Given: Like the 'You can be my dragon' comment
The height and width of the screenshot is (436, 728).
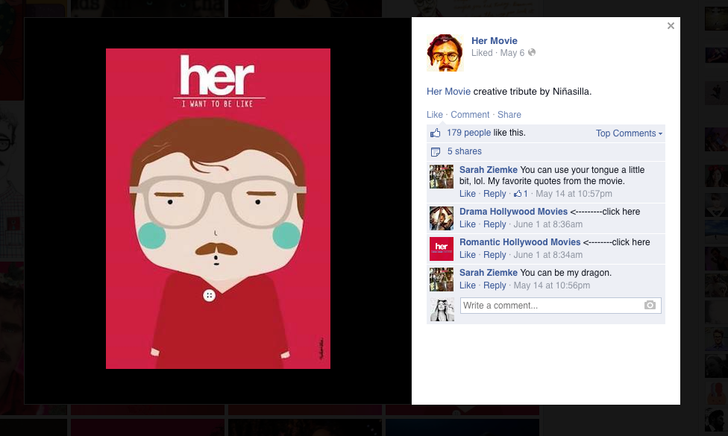Looking at the screenshot, I should point(468,286).
